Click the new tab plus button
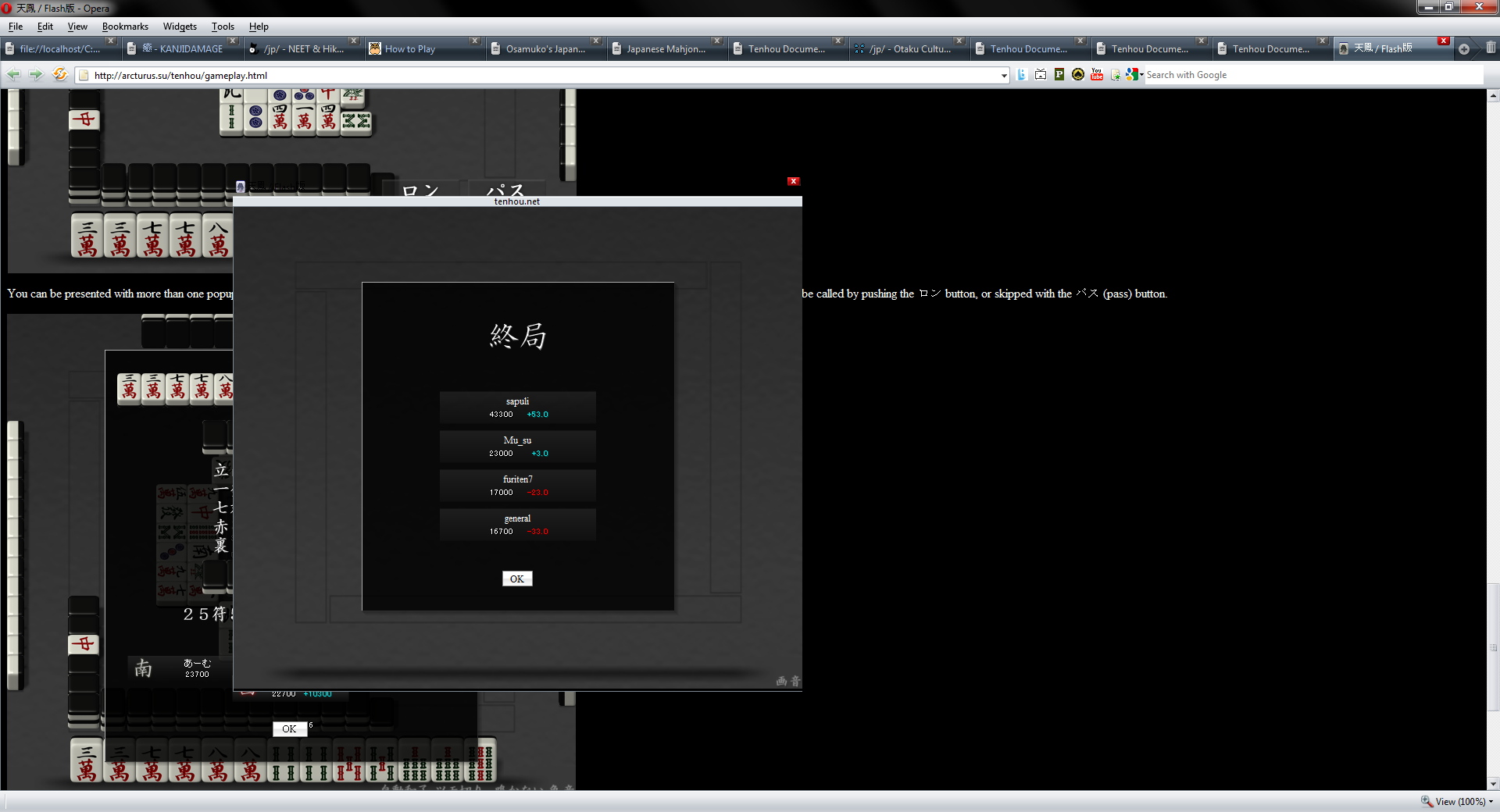Screen dimensions: 1500x812 coord(1464,49)
